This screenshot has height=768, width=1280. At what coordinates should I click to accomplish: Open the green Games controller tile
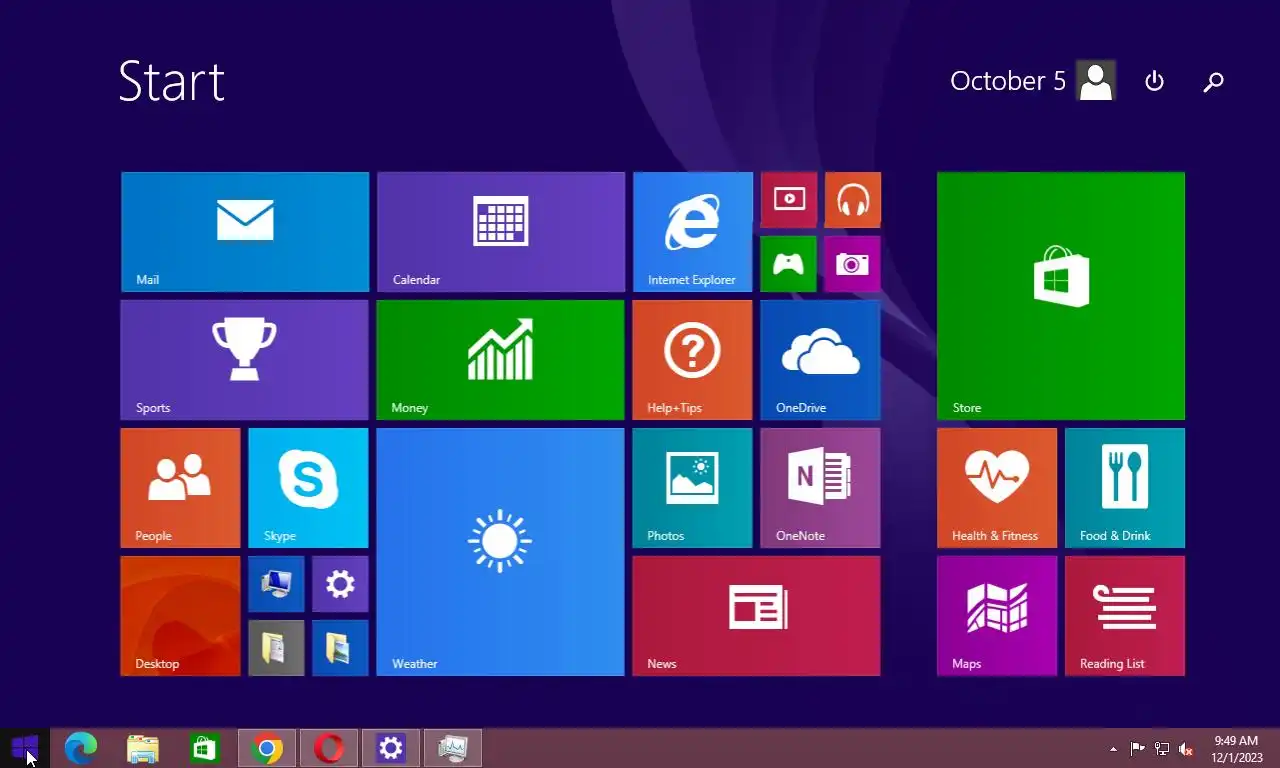[789, 264]
